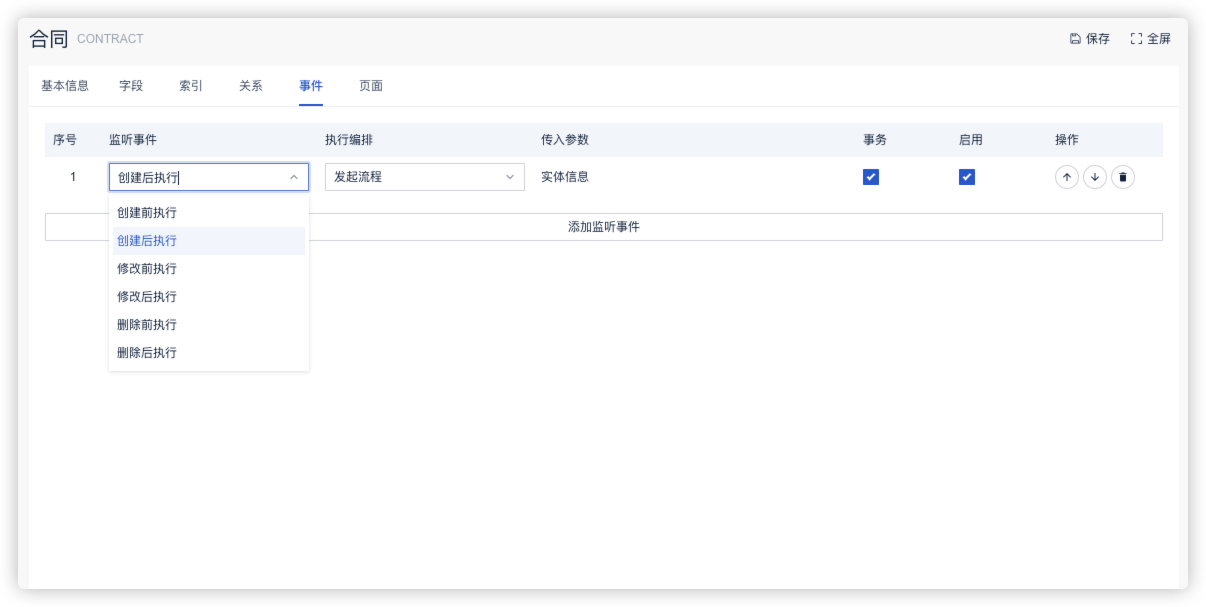Collapse the 监听事件 dropdown arrow

pyautogui.click(x=294, y=178)
